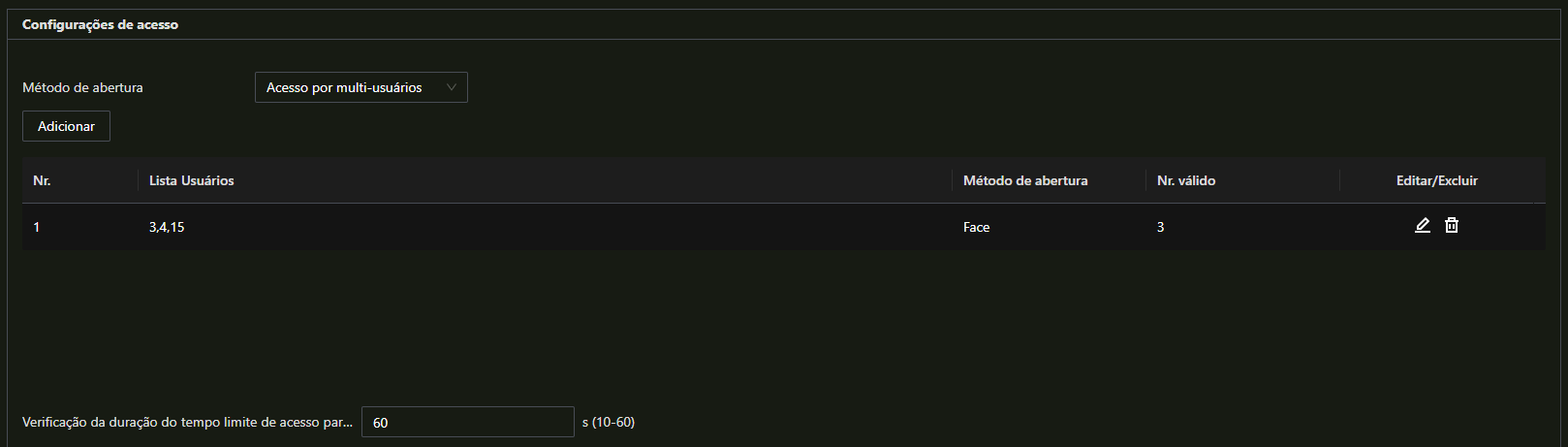
Task: Click the Editar/Excluir column header
Action: tap(1437, 180)
